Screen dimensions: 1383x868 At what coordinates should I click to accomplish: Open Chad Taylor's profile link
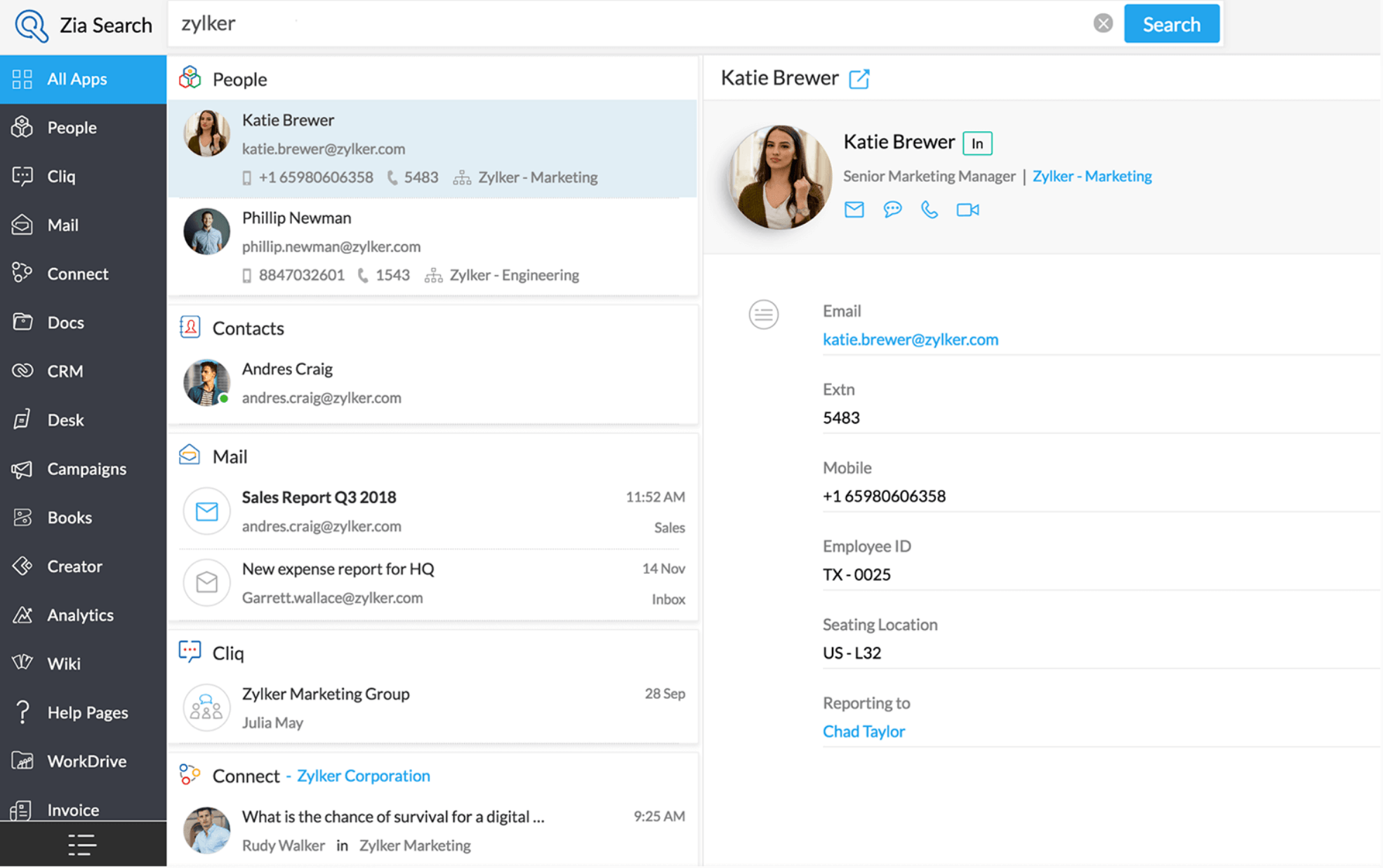(863, 731)
